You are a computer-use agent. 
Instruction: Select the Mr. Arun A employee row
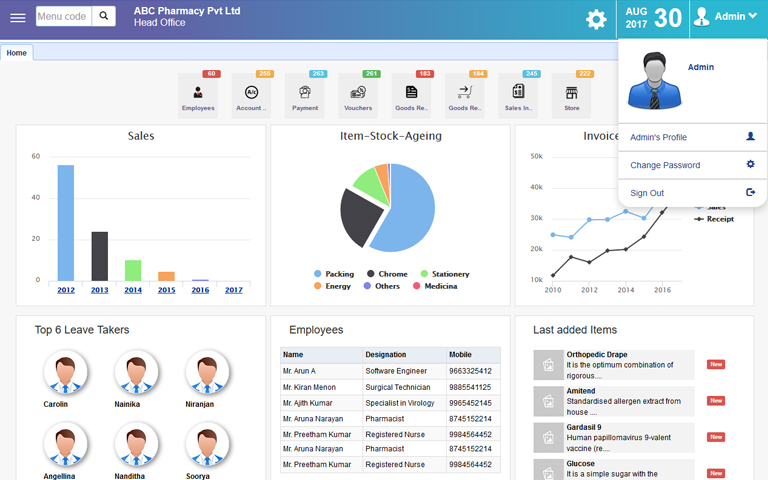click(390, 371)
